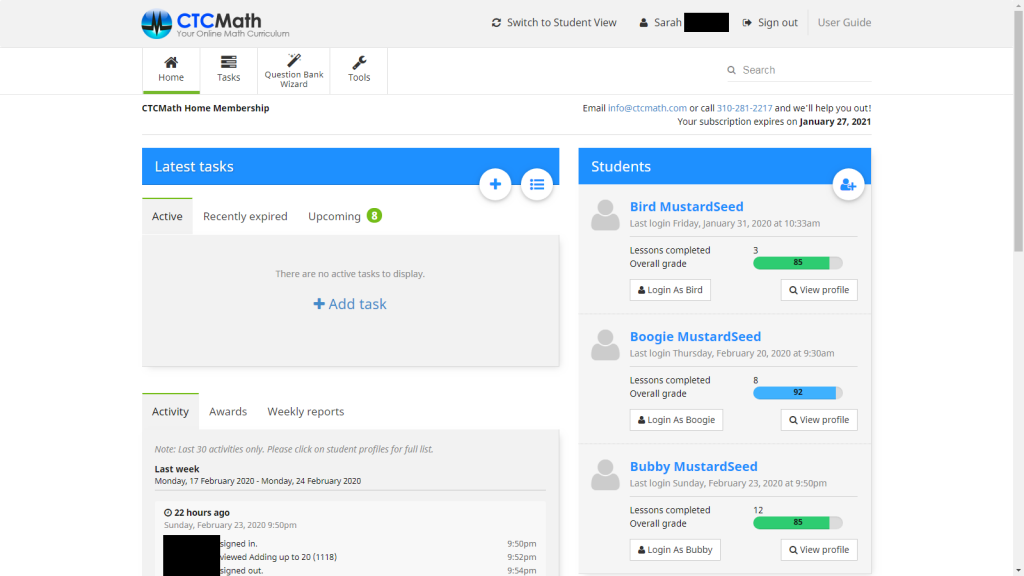Screen dimensions: 1024x576
Task: Click Login As Boogie button
Action: pos(676,420)
